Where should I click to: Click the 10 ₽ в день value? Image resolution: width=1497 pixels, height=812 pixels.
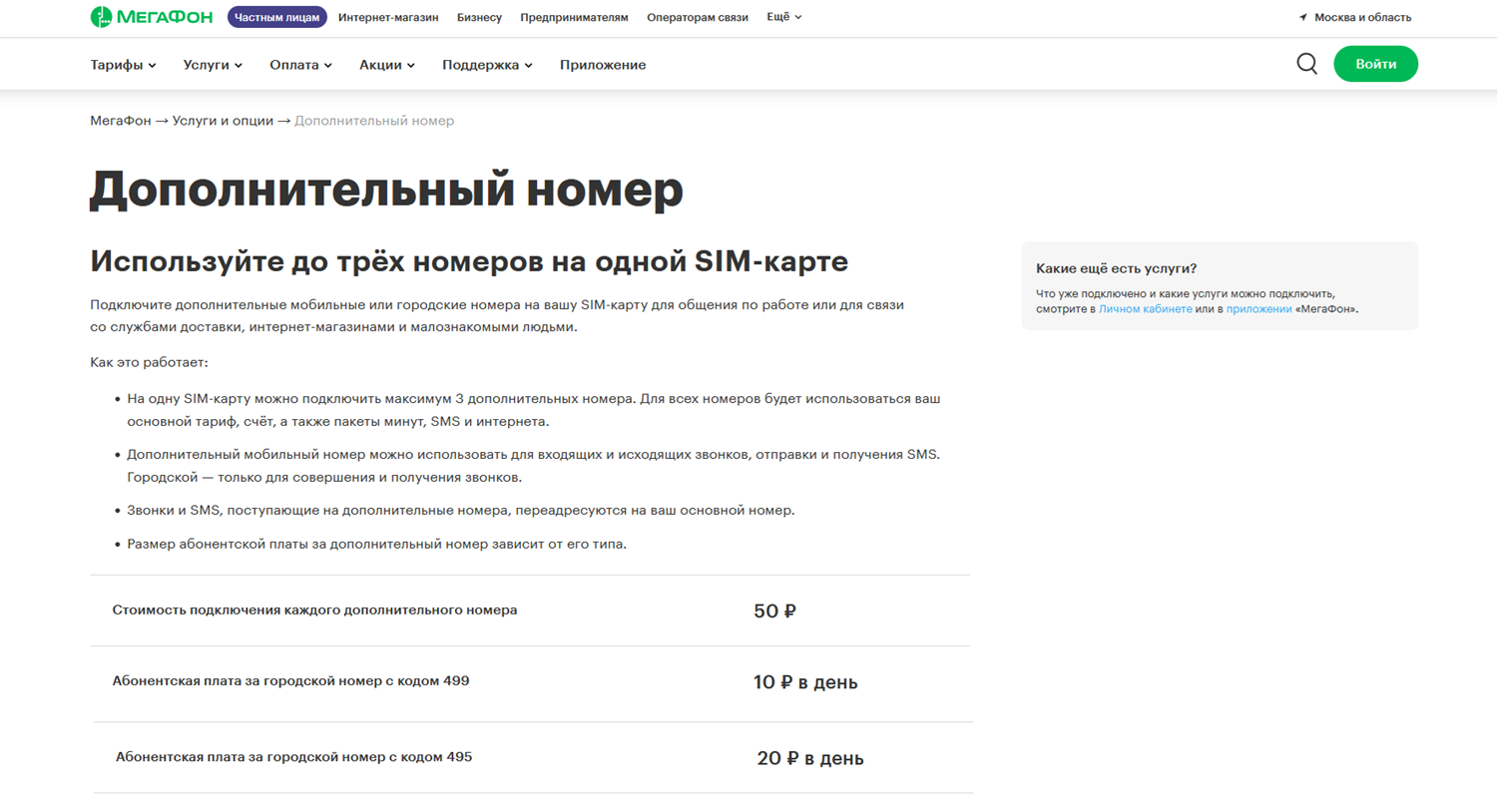point(805,682)
